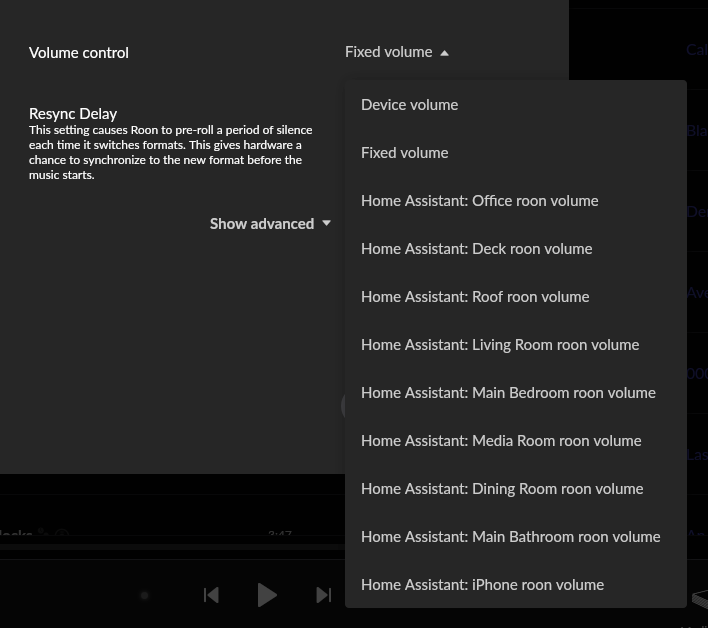Select Device volume option
Viewport: 708px width, 628px height.
point(409,105)
